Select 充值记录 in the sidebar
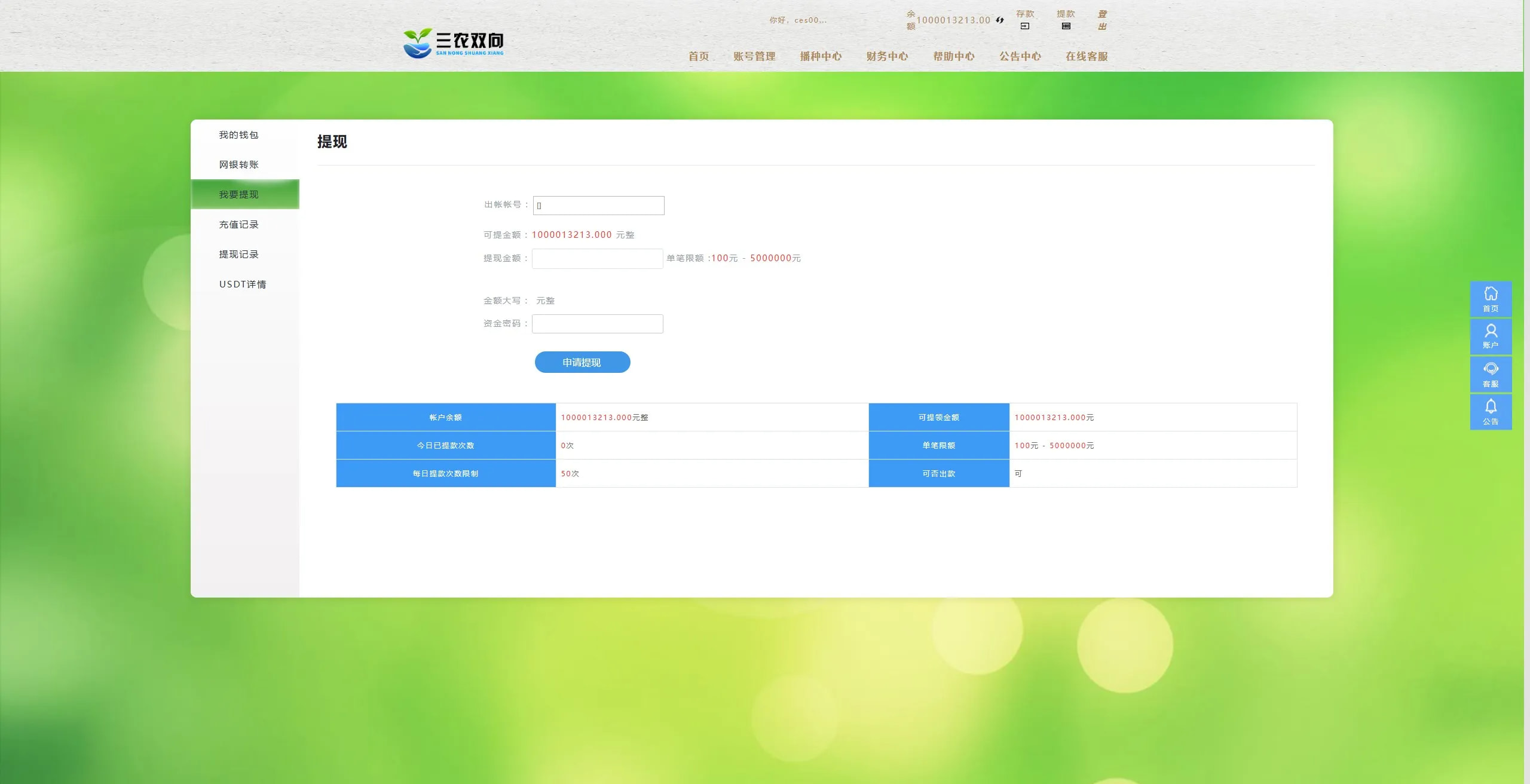This screenshot has width=1530, height=784. click(244, 224)
